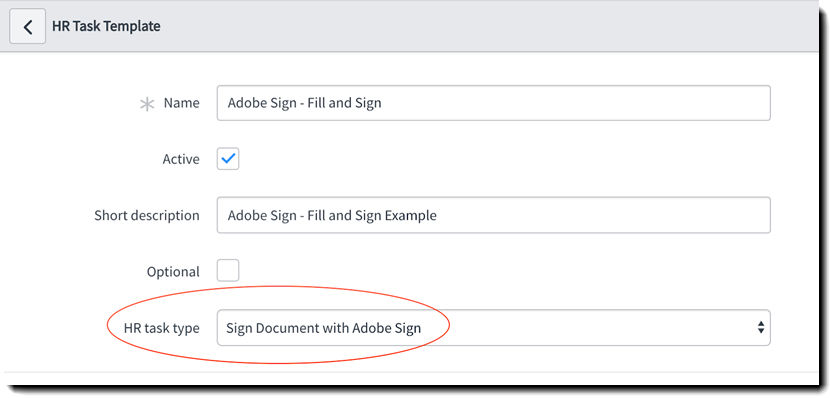Select the 'Sign Document with Adobe Sign' value
Screen dimensions: 830x398
(x=323, y=328)
